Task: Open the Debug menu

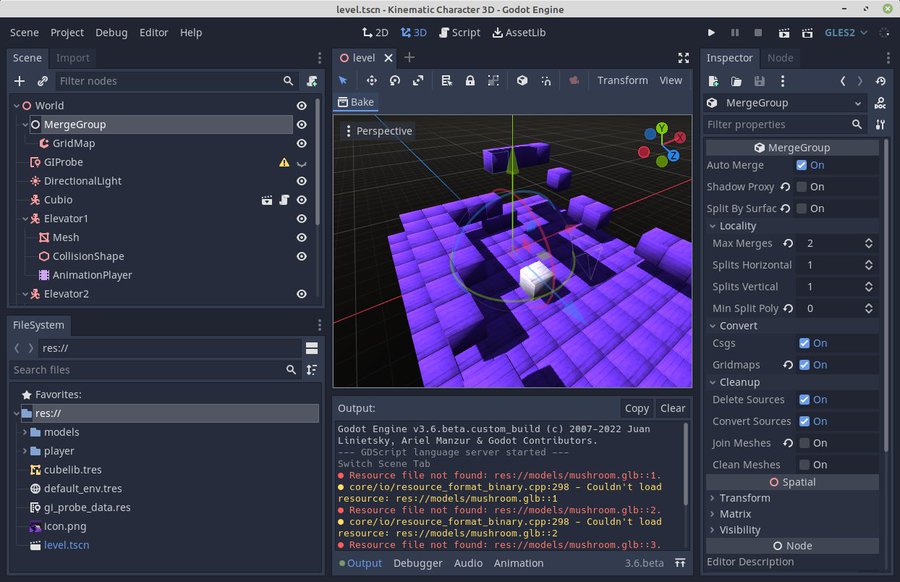Action: pos(111,33)
